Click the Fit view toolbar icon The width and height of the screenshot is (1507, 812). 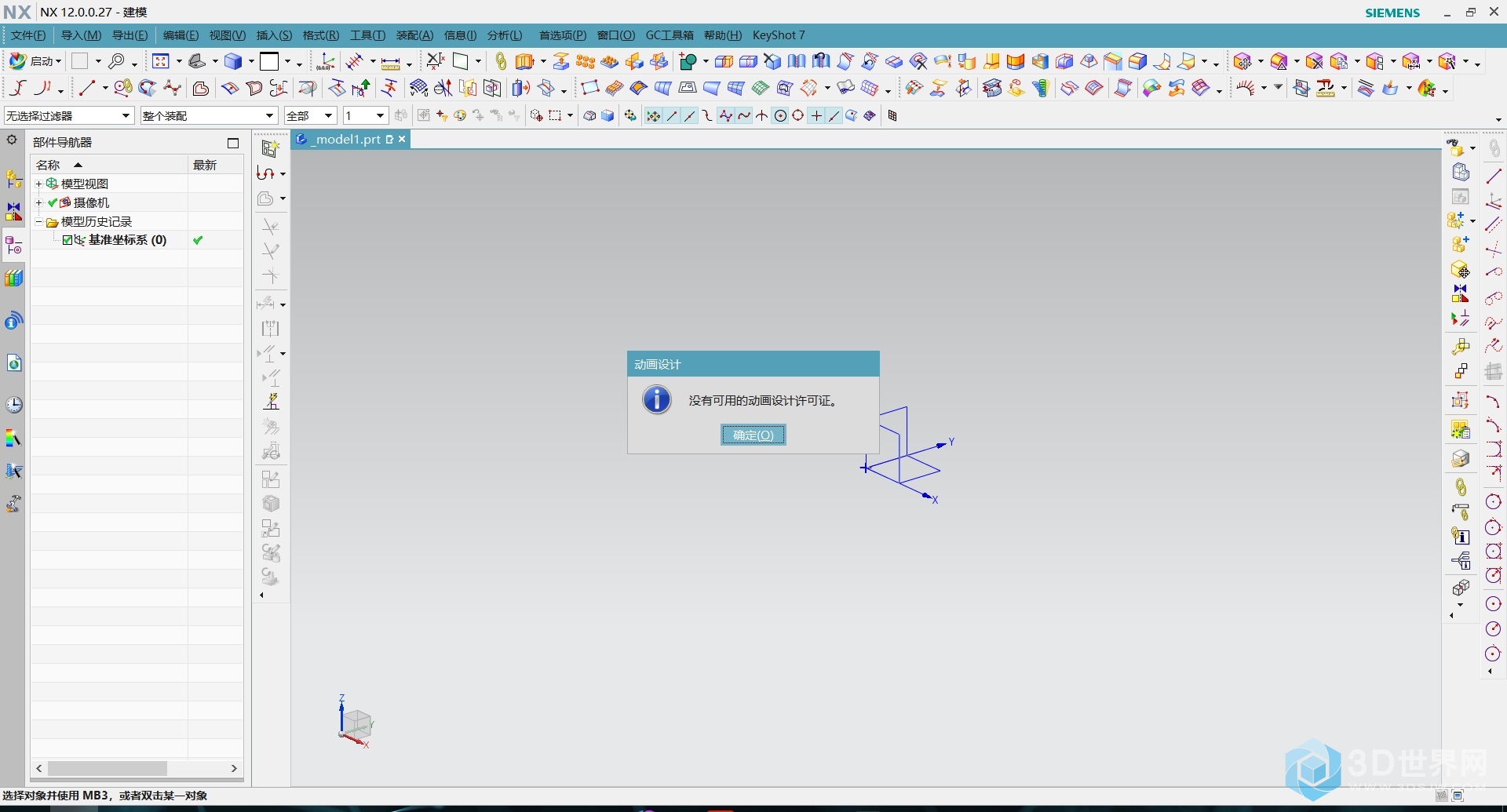pos(161,61)
